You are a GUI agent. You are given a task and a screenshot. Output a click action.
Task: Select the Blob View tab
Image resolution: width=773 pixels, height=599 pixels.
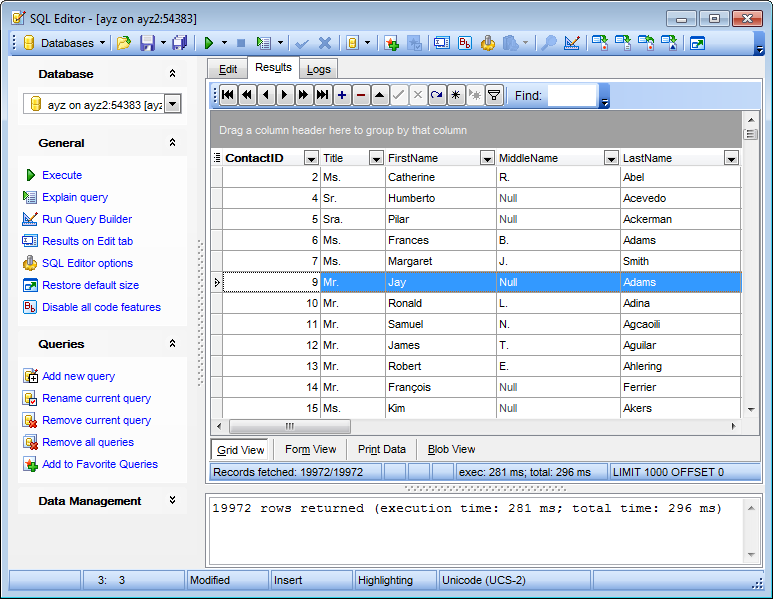(451, 449)
